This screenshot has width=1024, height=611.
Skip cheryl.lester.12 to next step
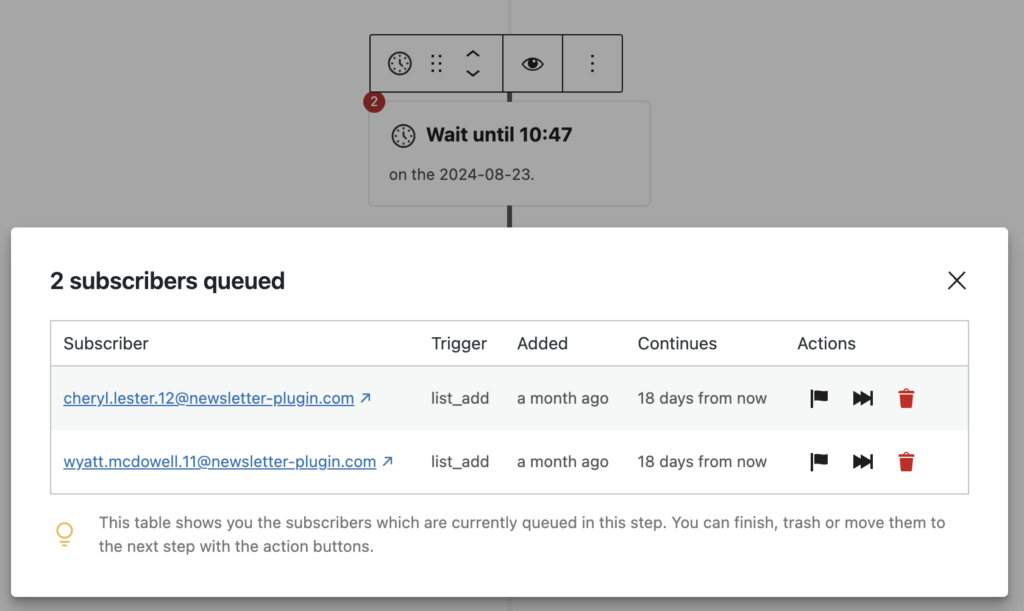(863, 398)
